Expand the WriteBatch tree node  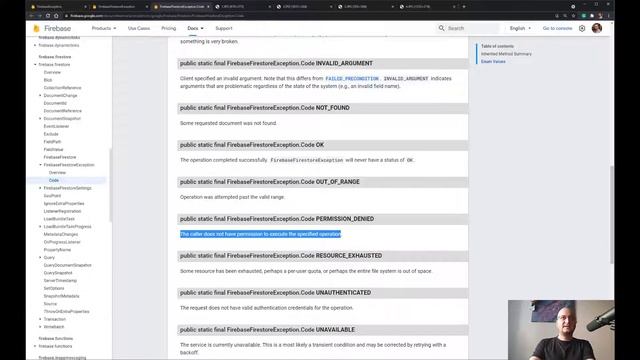tap(40, 327)
